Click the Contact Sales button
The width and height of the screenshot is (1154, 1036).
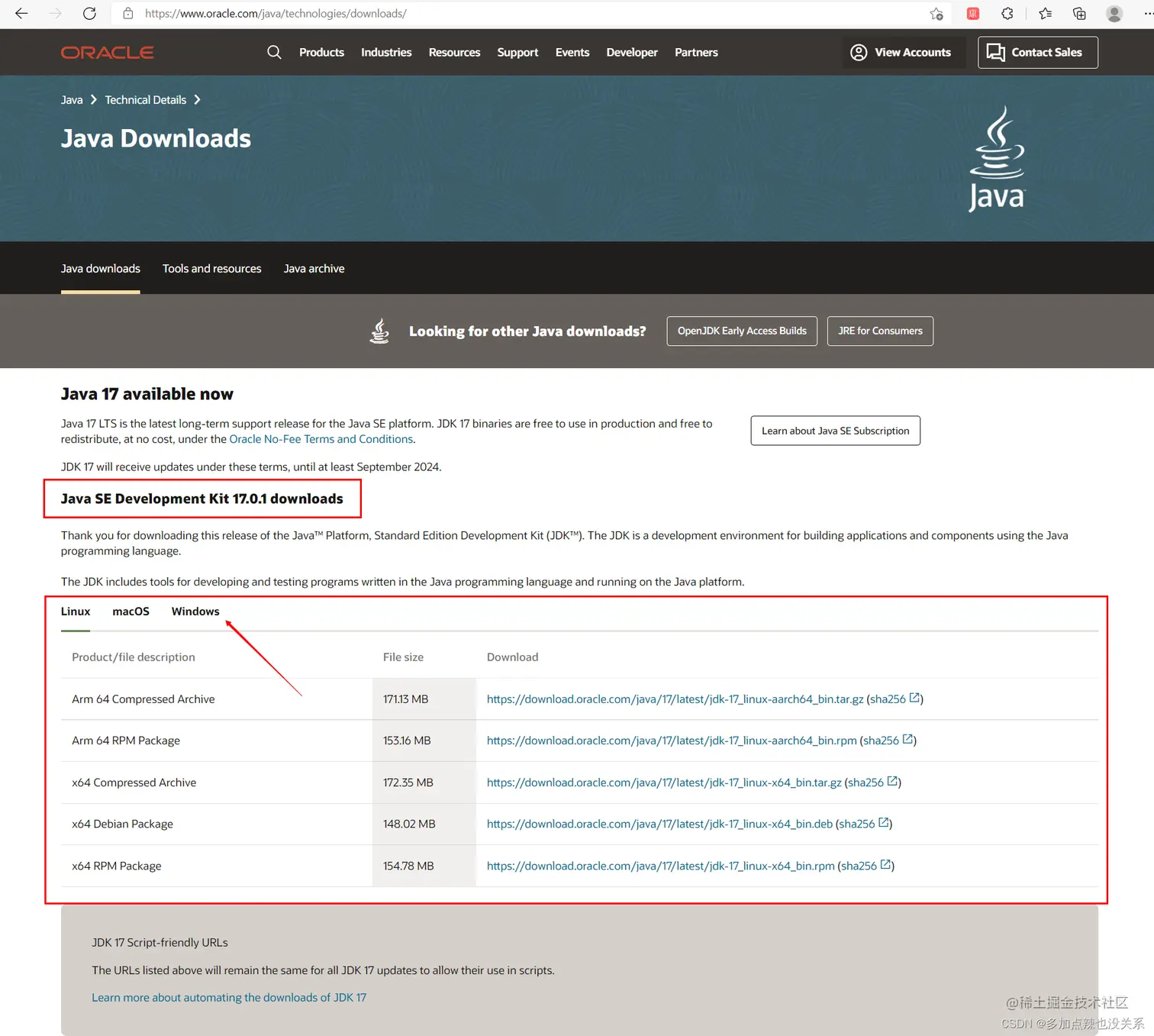point(1037,52)
